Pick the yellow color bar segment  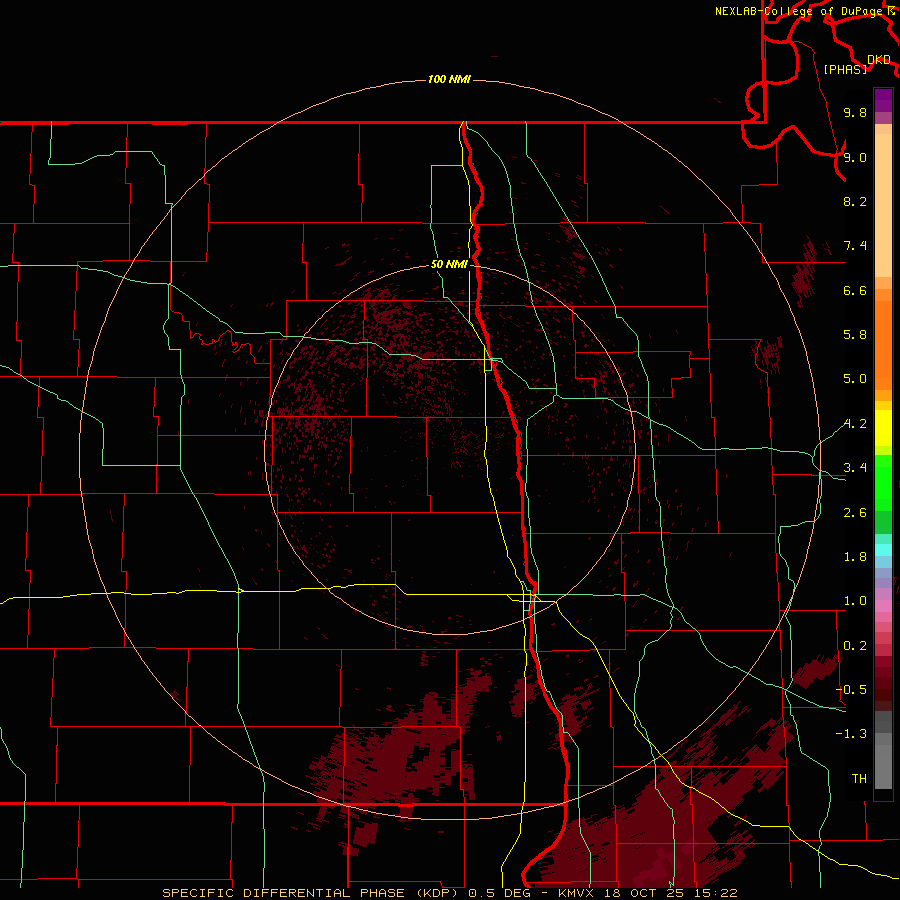pos(883,428)
